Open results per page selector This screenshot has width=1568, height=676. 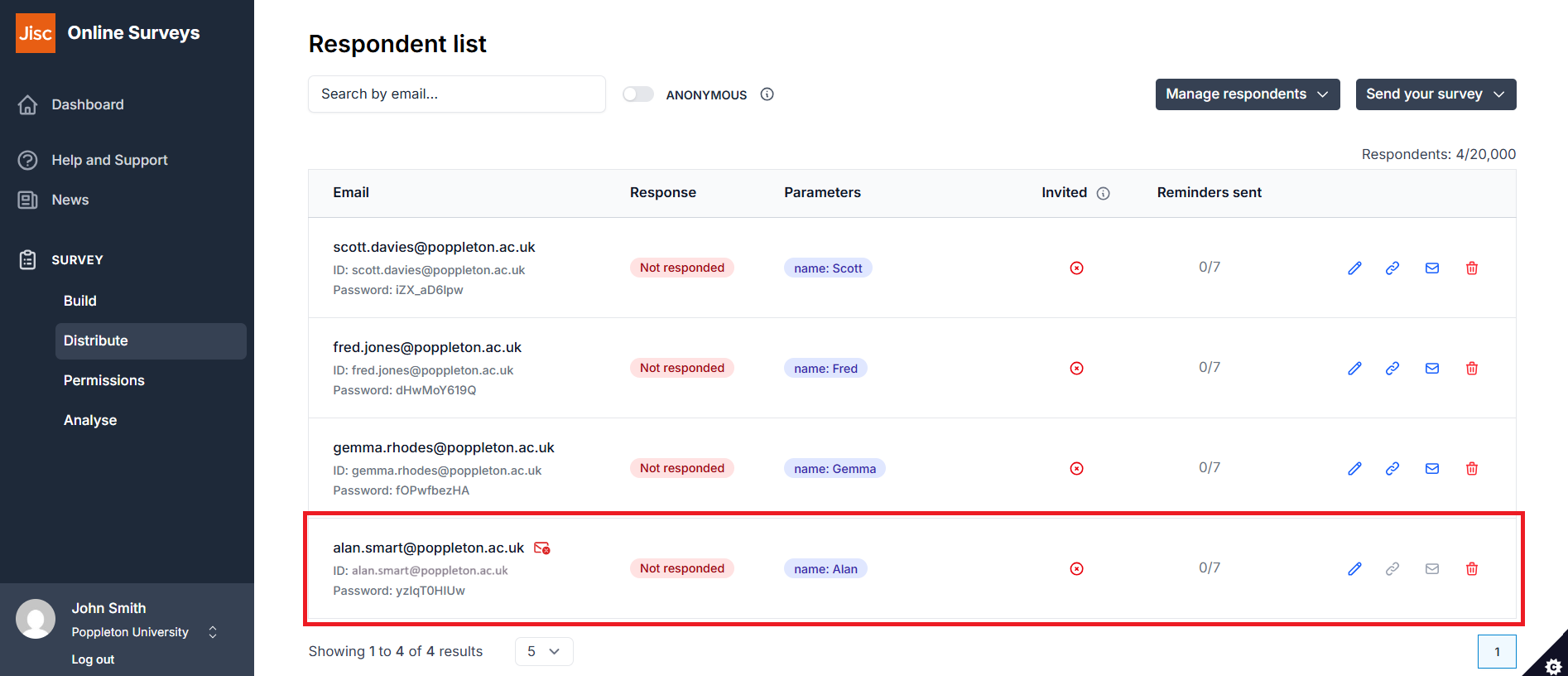543,651
